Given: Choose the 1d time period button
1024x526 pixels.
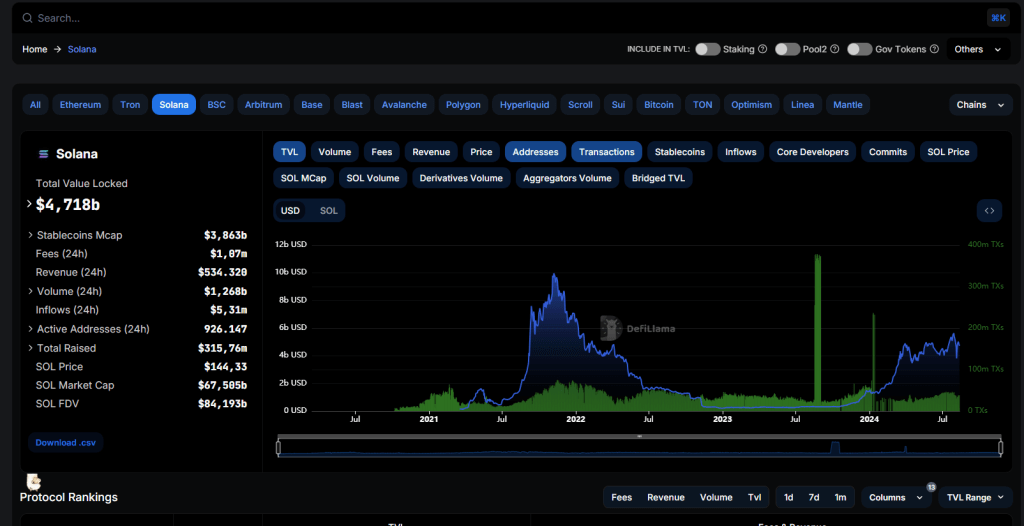Looking at the screenshot, I should point(788,497).
